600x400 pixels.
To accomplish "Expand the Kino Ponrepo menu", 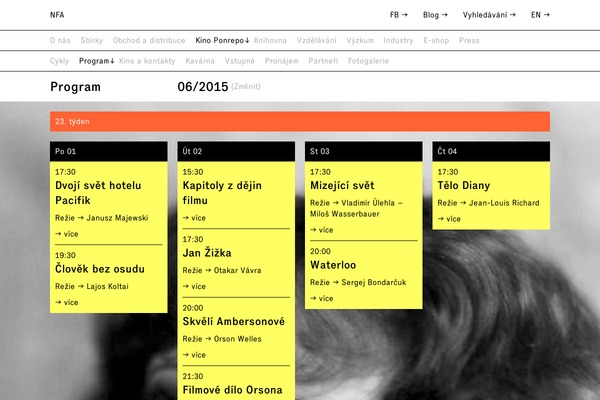I will (222, 40).
